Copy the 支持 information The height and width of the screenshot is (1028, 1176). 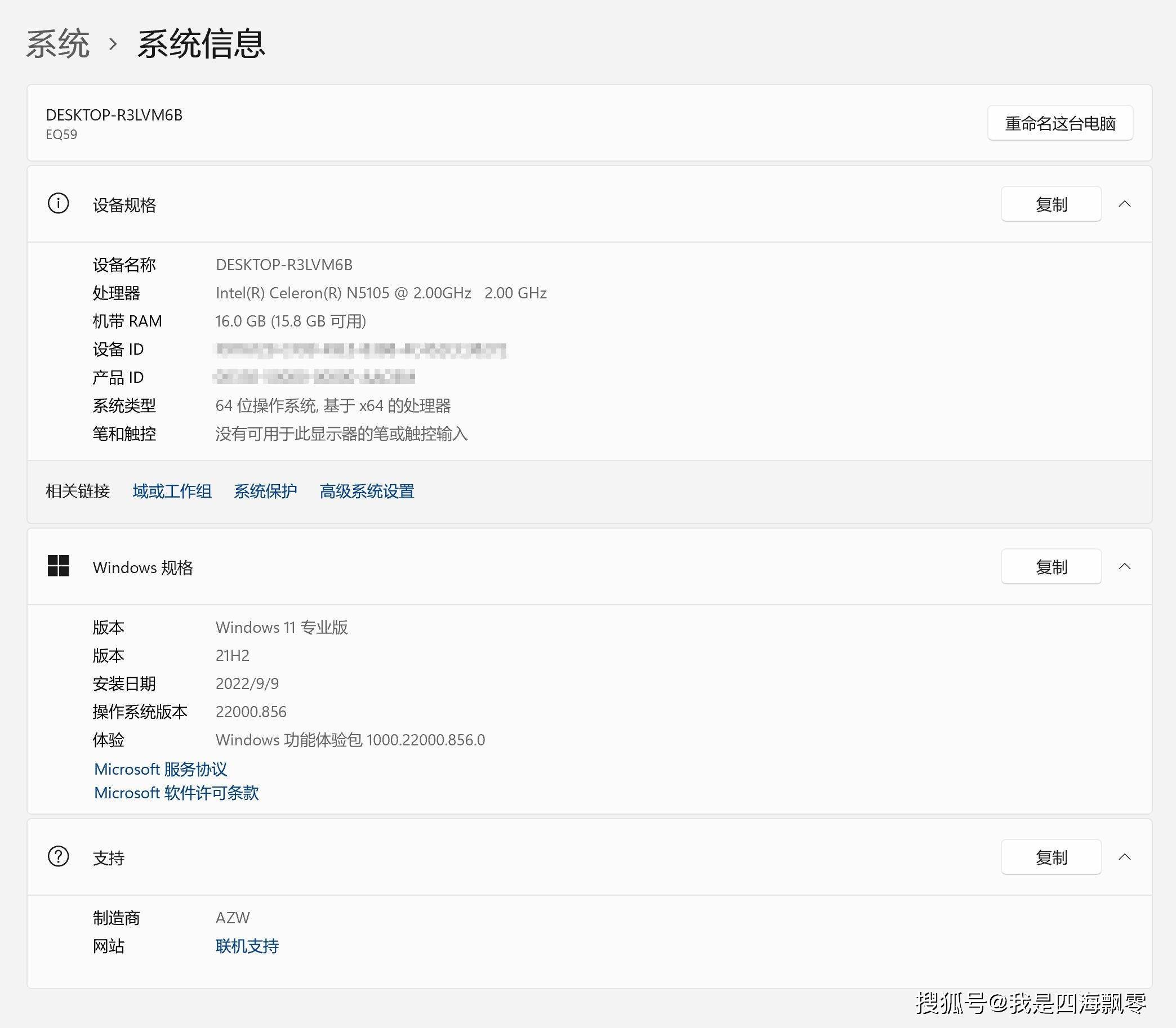point(1051,856)
